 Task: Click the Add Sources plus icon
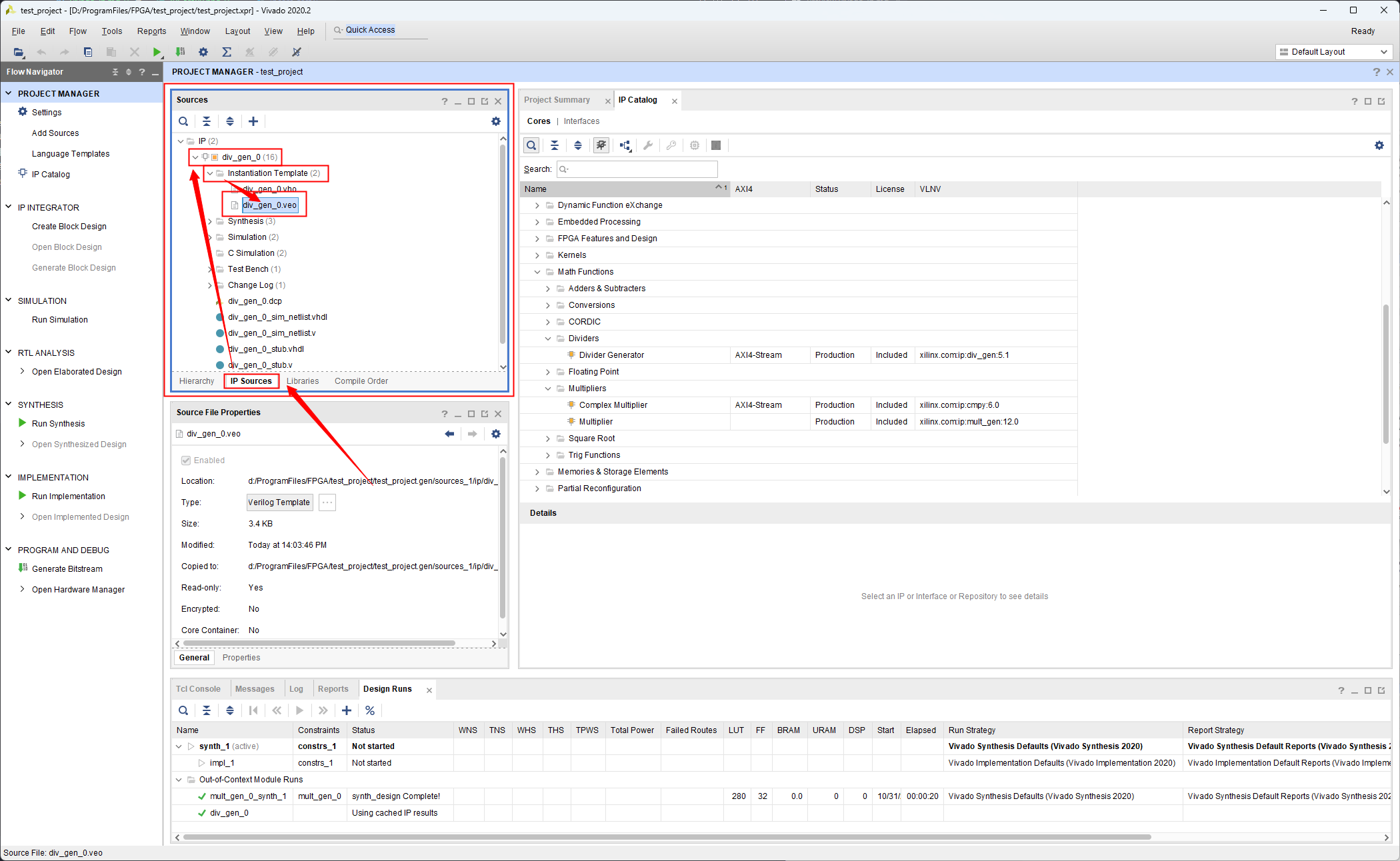253,121
